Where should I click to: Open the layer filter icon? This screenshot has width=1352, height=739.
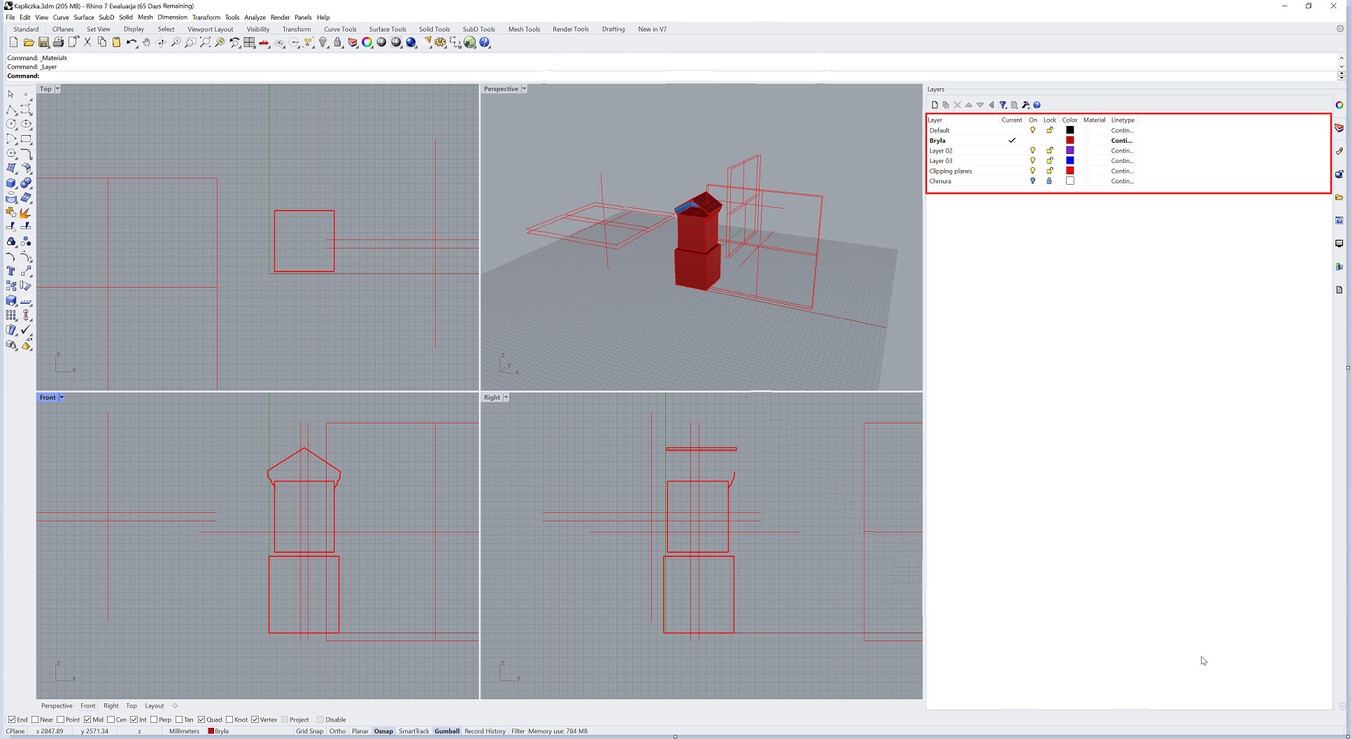tap(1003, 105)
